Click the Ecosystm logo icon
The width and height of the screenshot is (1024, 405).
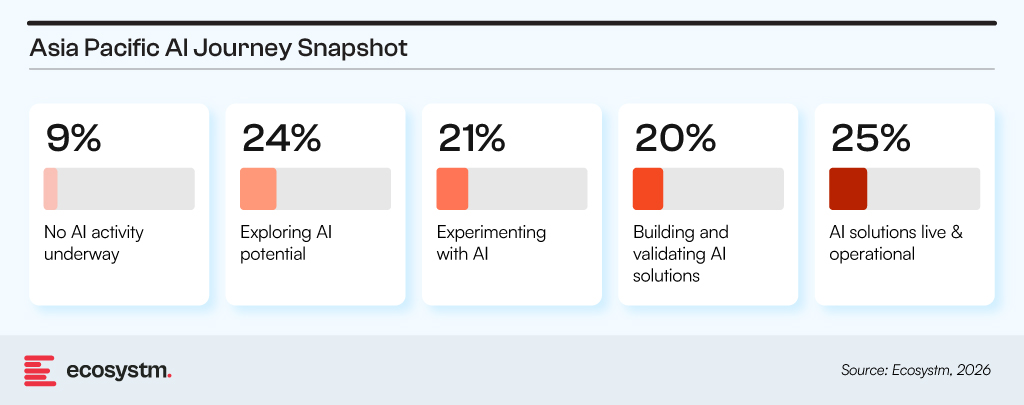(x=39, y=369)
